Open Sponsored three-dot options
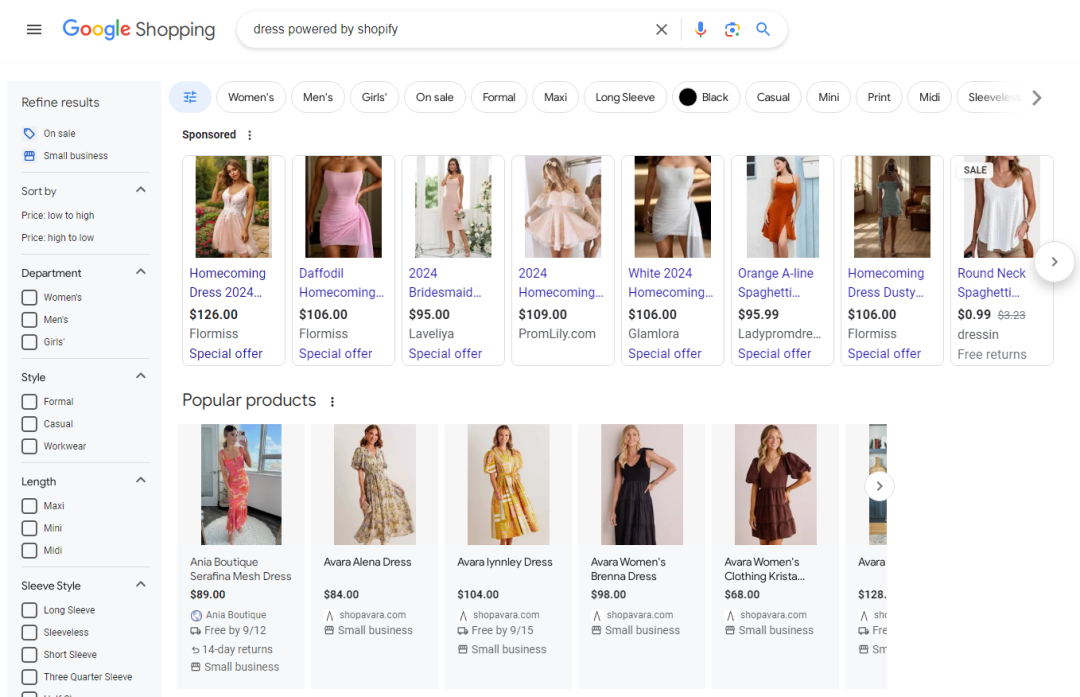The width and height of the screenshot is (1080, 697). click(250, 135)
